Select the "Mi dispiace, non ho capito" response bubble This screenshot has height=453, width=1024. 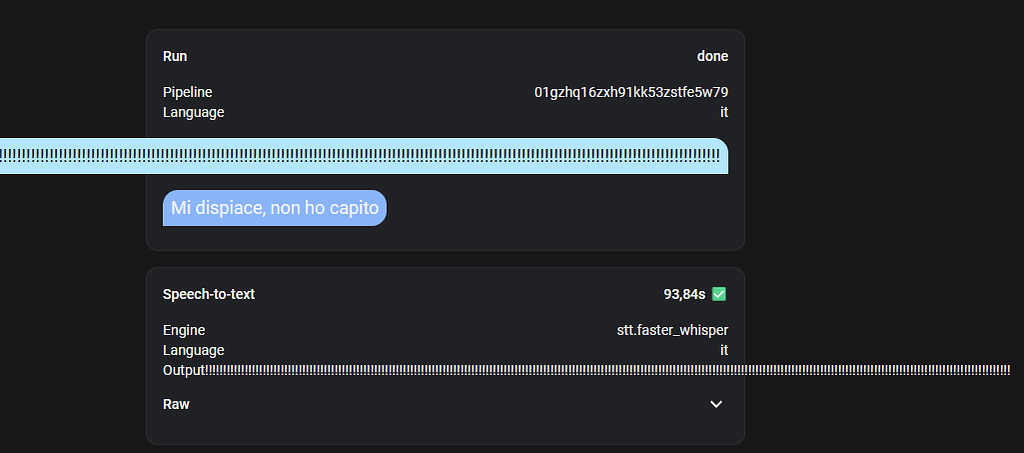click(275, 208)
